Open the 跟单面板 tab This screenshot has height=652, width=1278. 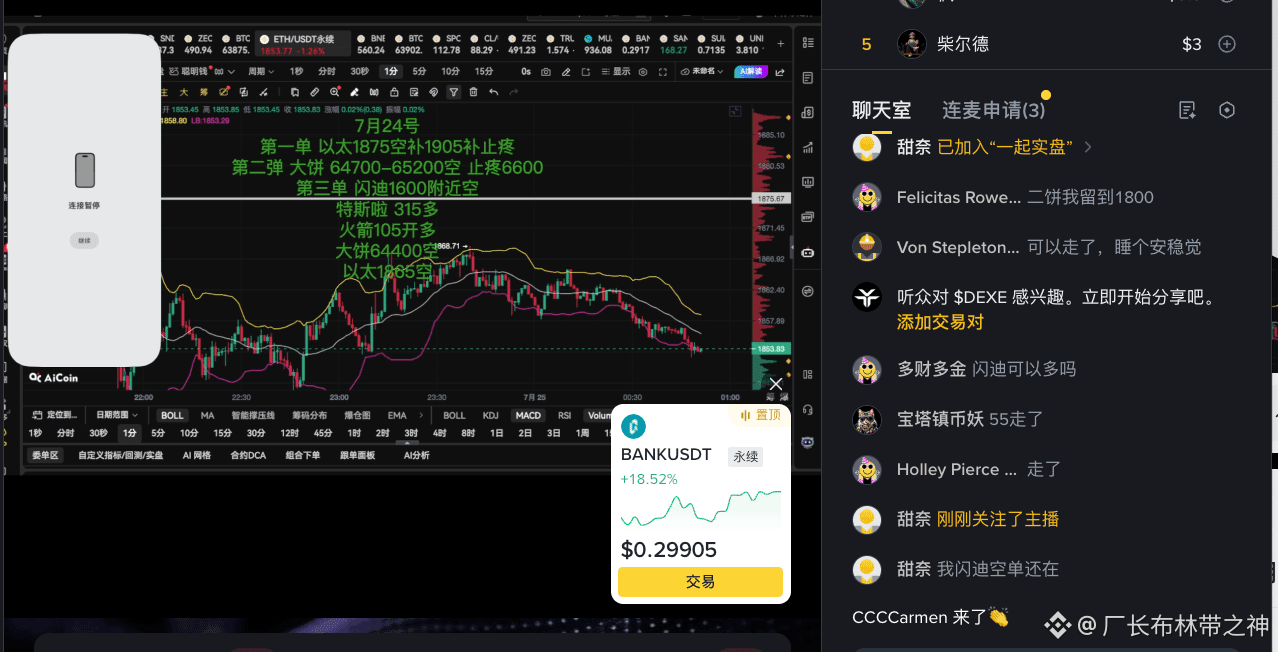click(357, 455)
